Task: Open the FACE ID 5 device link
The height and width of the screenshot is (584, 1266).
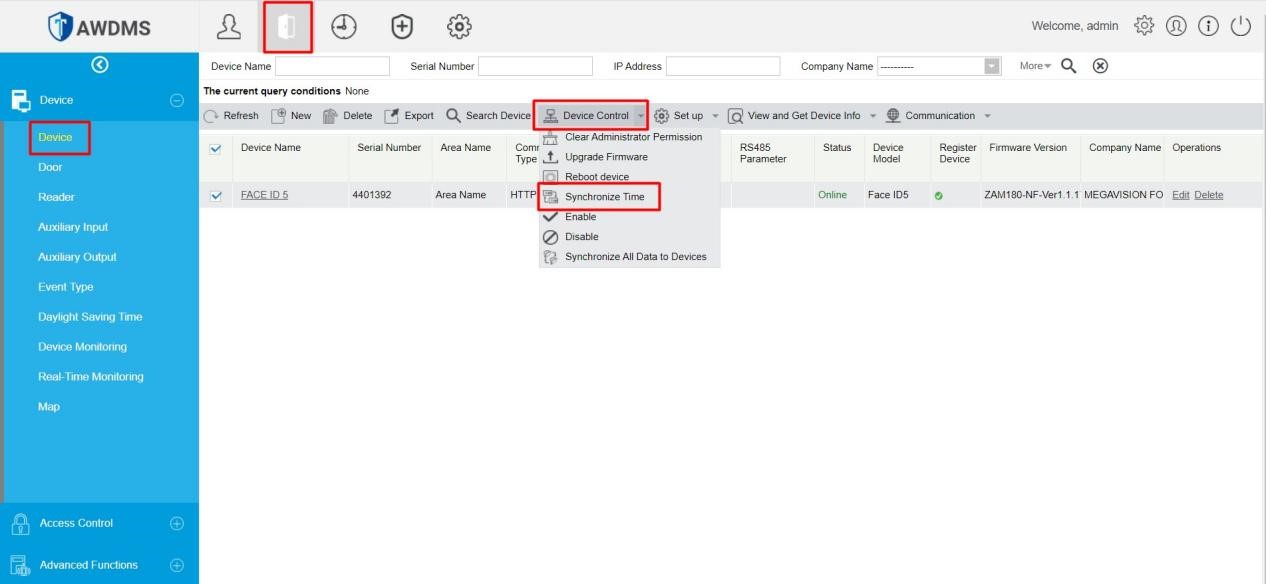Action: 264,195
